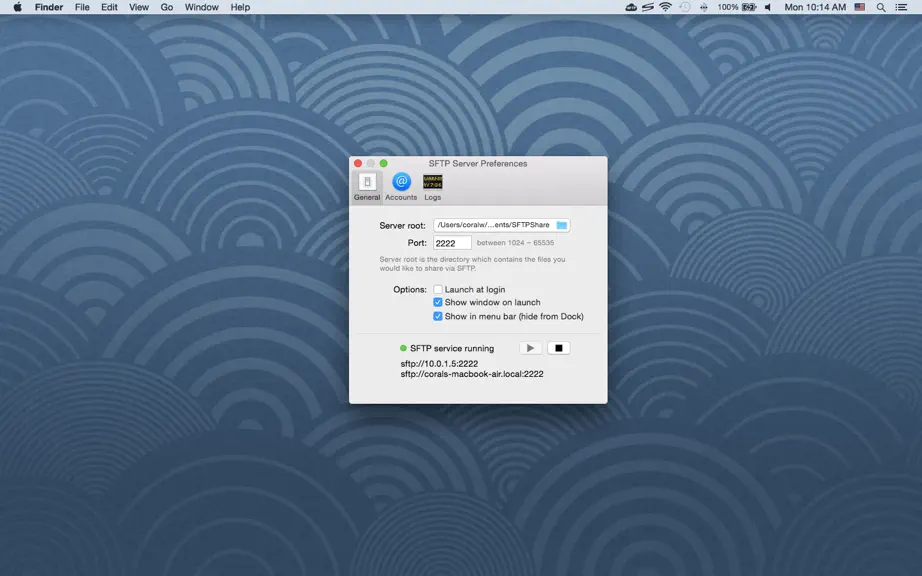Open the Apple menu

coord(18,7)
